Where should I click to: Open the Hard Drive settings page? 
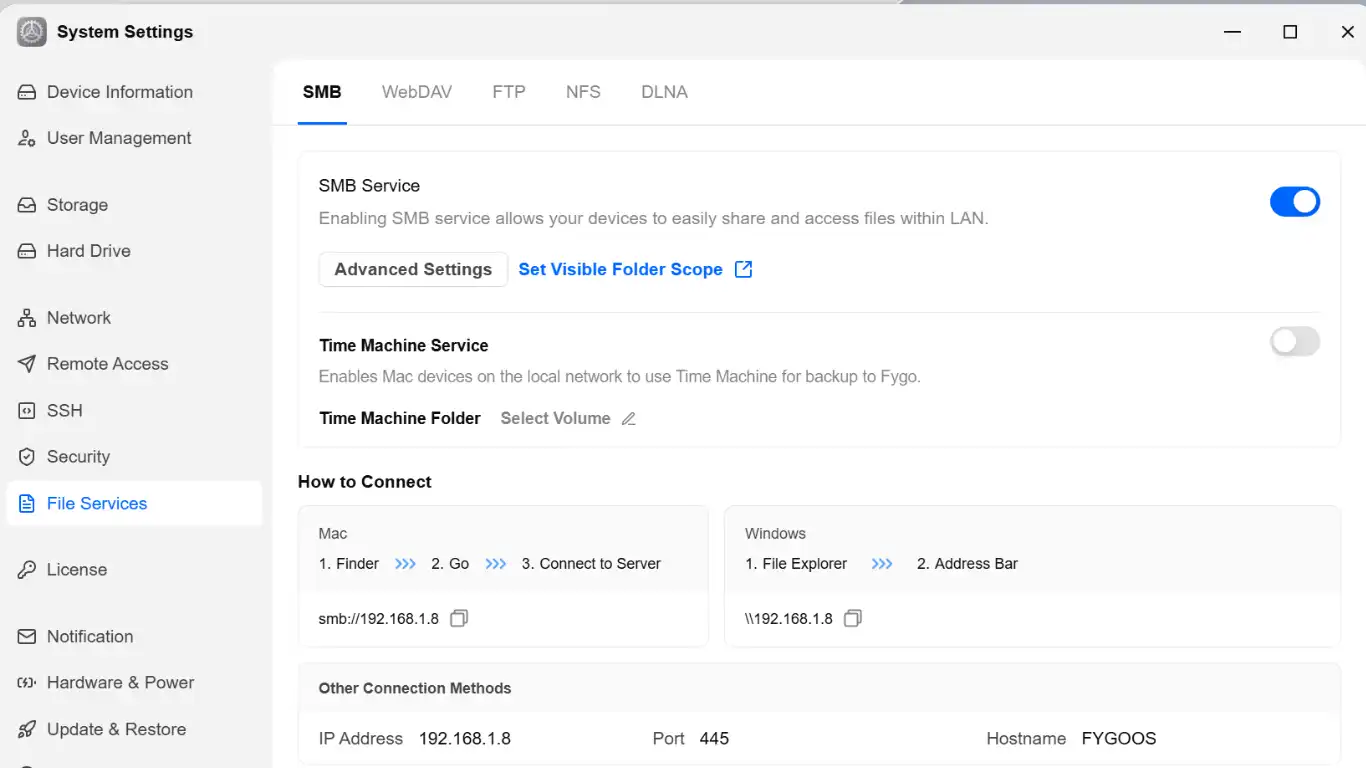[134, 251]
